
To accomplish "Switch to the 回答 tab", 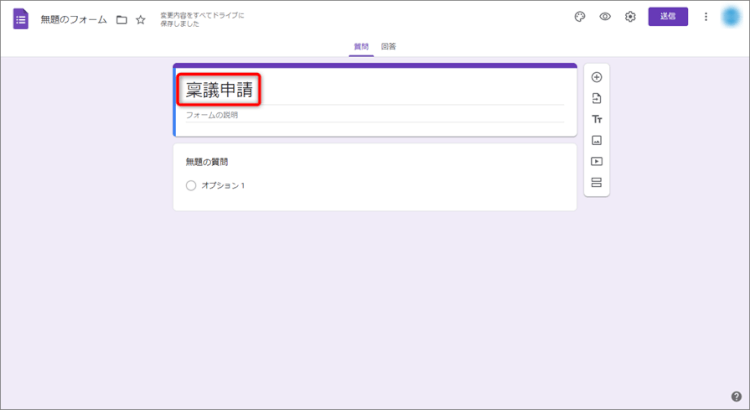I will (x=388, y=47).
